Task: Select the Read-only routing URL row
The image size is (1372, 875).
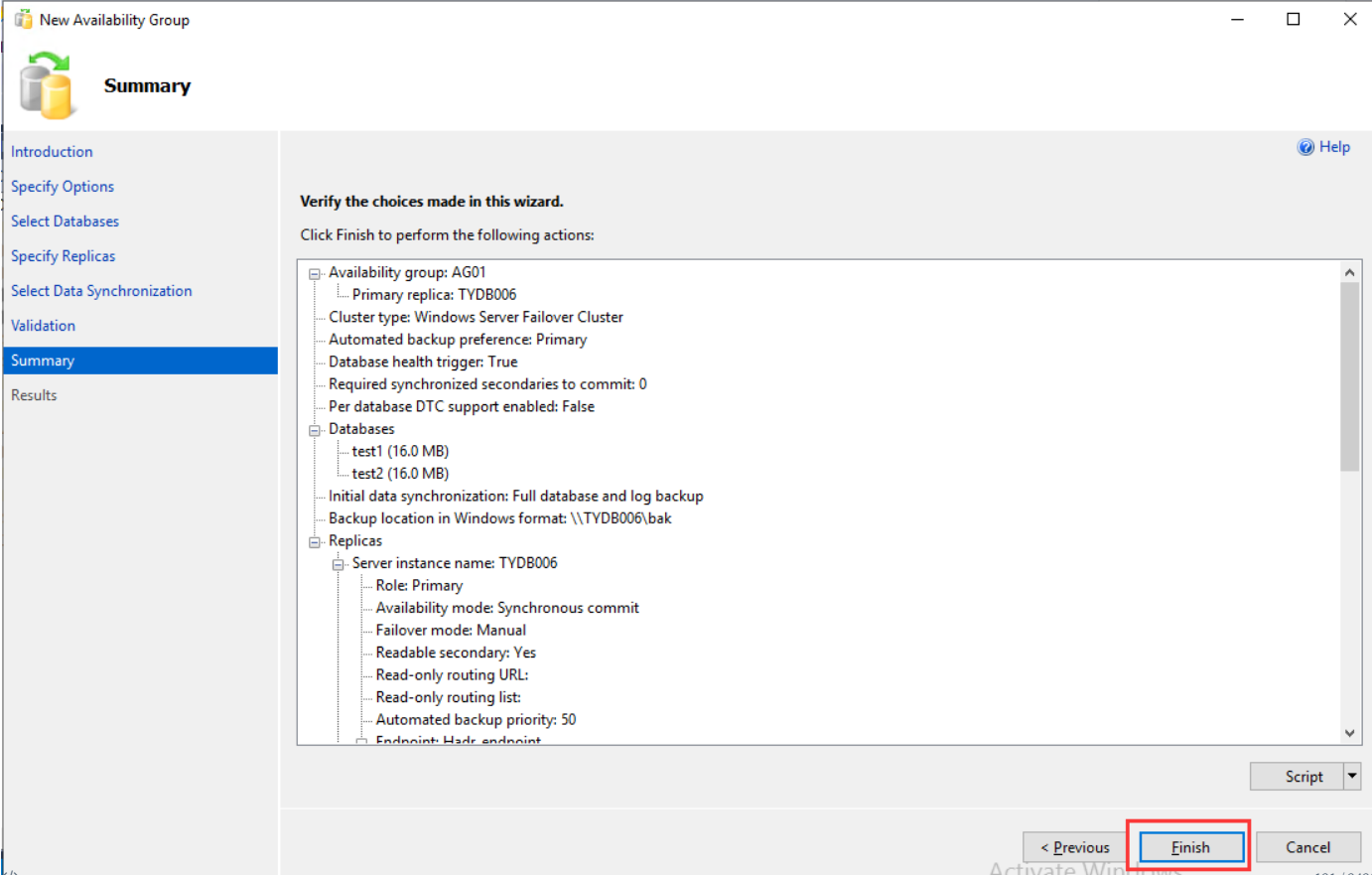Action: click(x=452, y=674)
